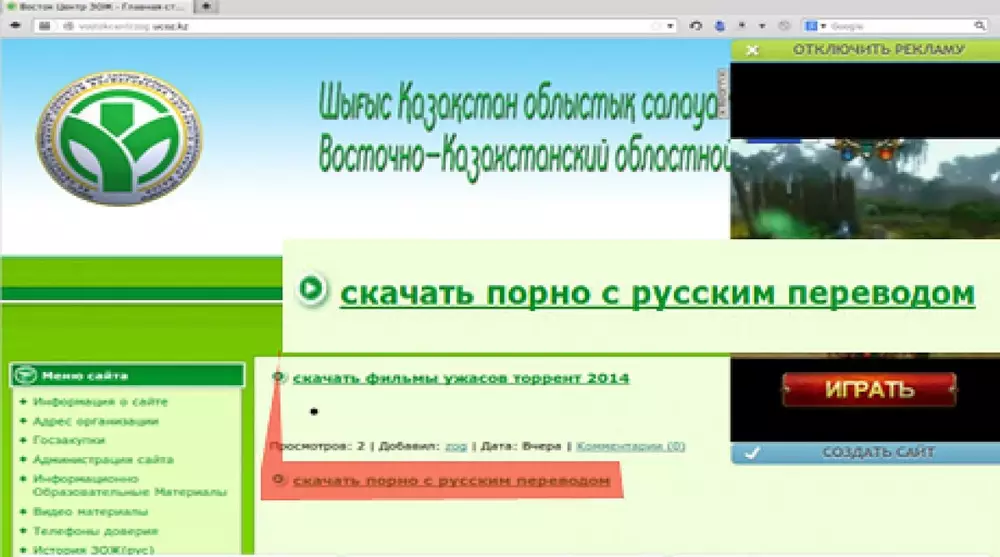Click the icon next to Меню сайта header
This screenshot has width=1000, height=557.
point(26,376)
